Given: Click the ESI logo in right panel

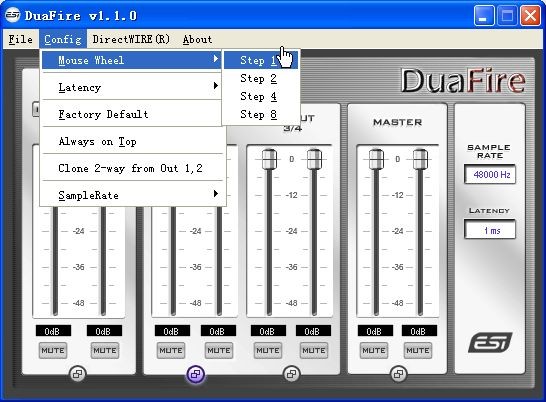Looking at the screenshot, I should pyautogui.click(x=490, y=343).
